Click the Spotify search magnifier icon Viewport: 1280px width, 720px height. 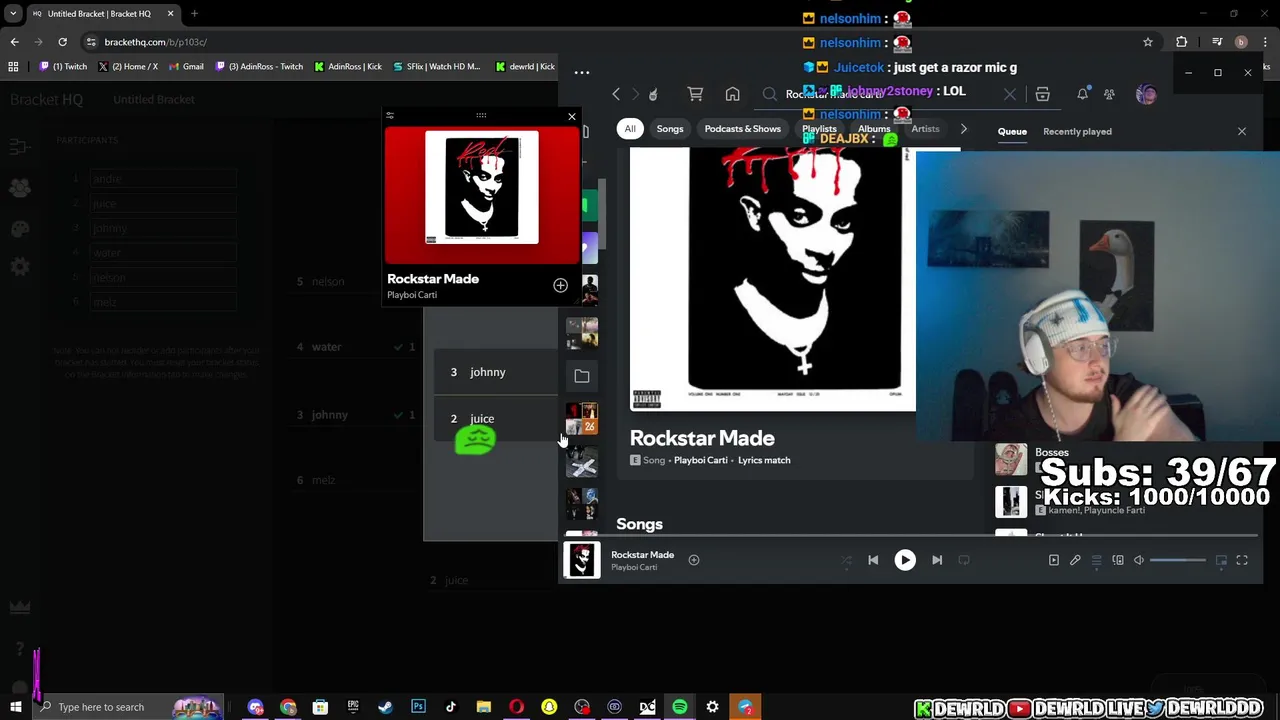point(769,94)
